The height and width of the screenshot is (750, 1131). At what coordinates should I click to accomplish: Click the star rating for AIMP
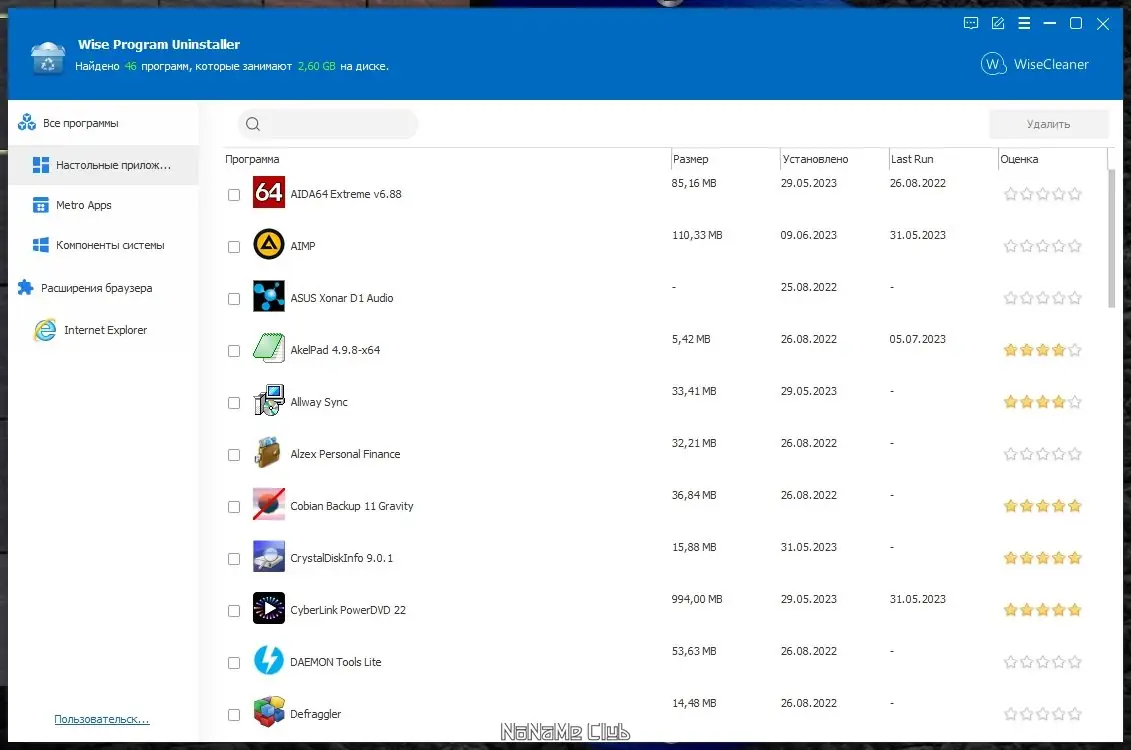pyautogui.click(x=1042, y=246)
